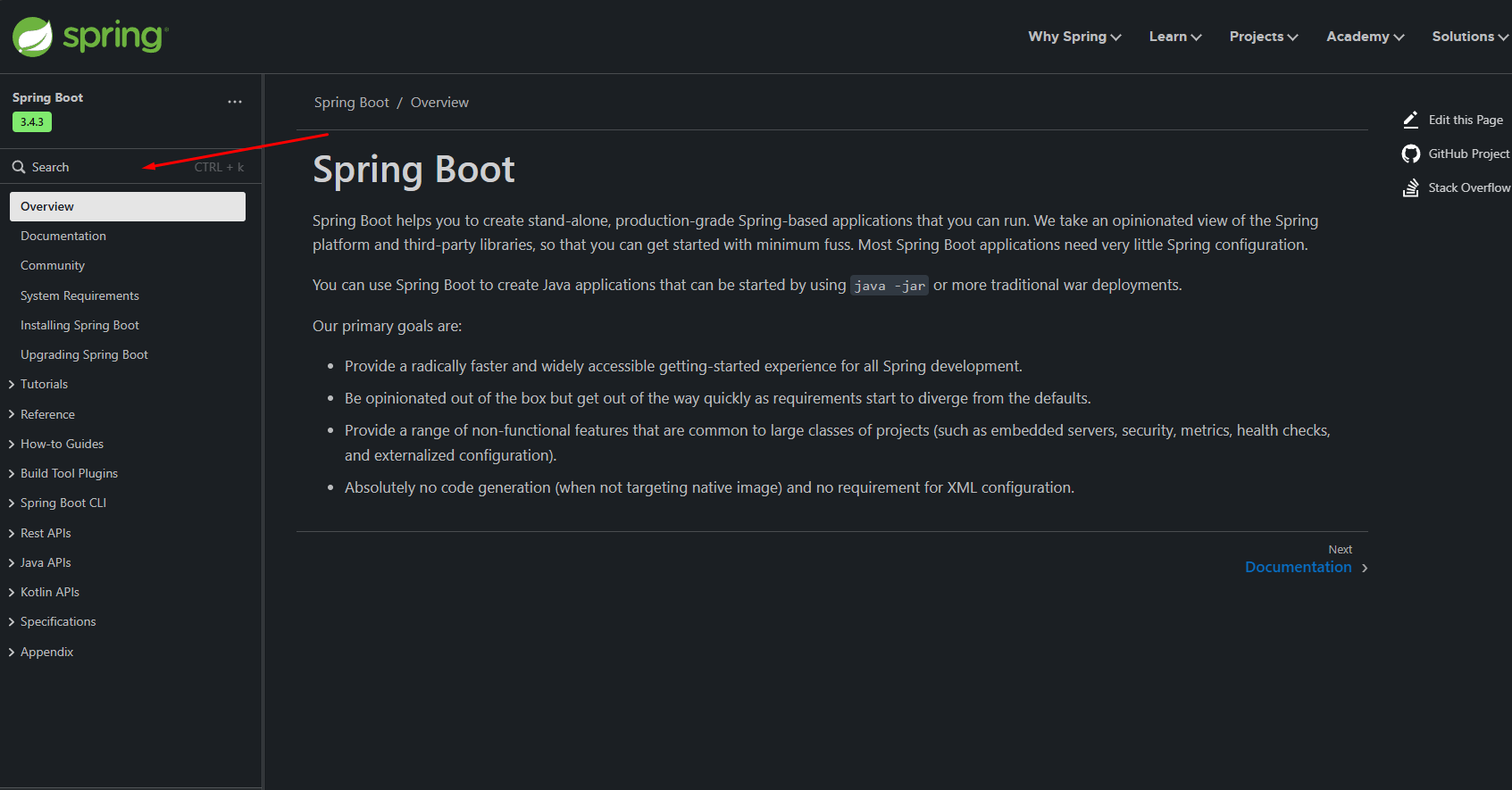Open the three-dots menu beside Spring Boot
The width and height of the screenshot is (1512, 790).
(x=235, y=102)
